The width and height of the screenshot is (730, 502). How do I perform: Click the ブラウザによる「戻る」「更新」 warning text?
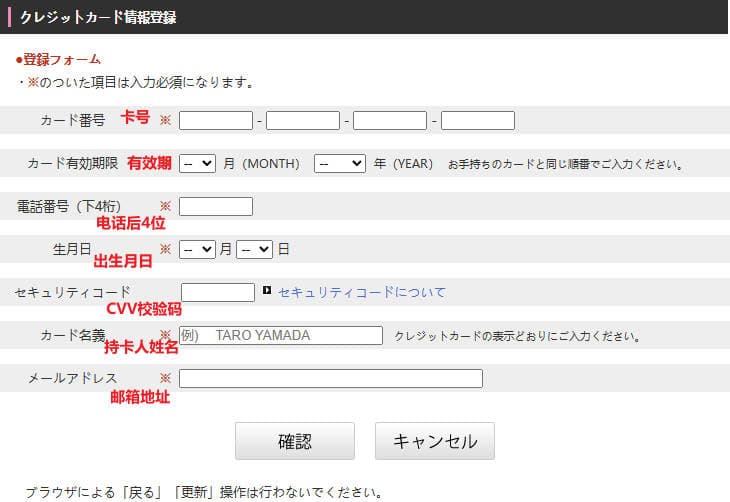(x=204, y=492)
